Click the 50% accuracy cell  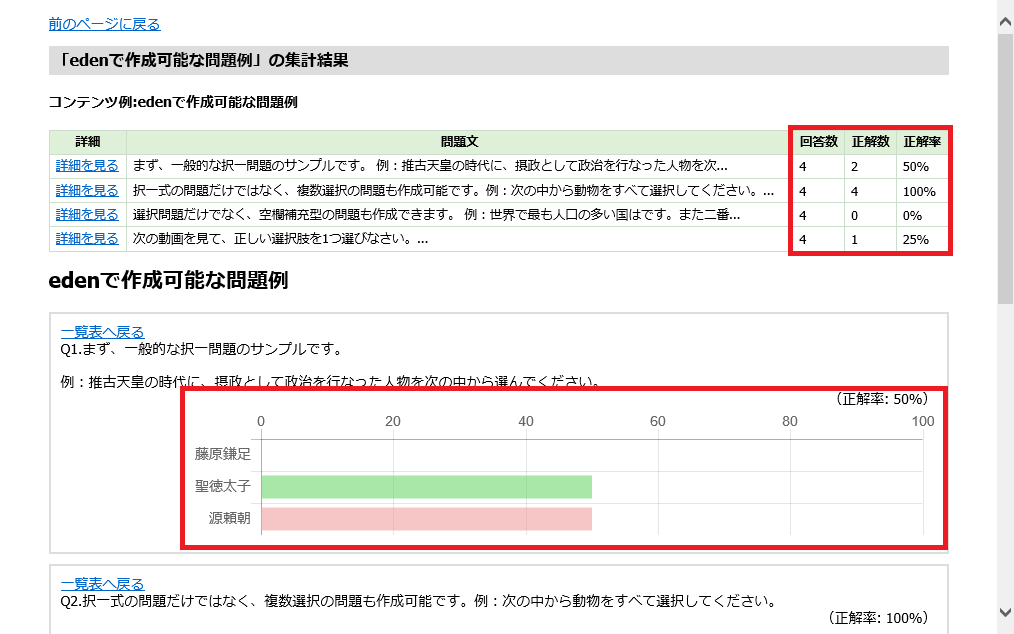(922, 166)
